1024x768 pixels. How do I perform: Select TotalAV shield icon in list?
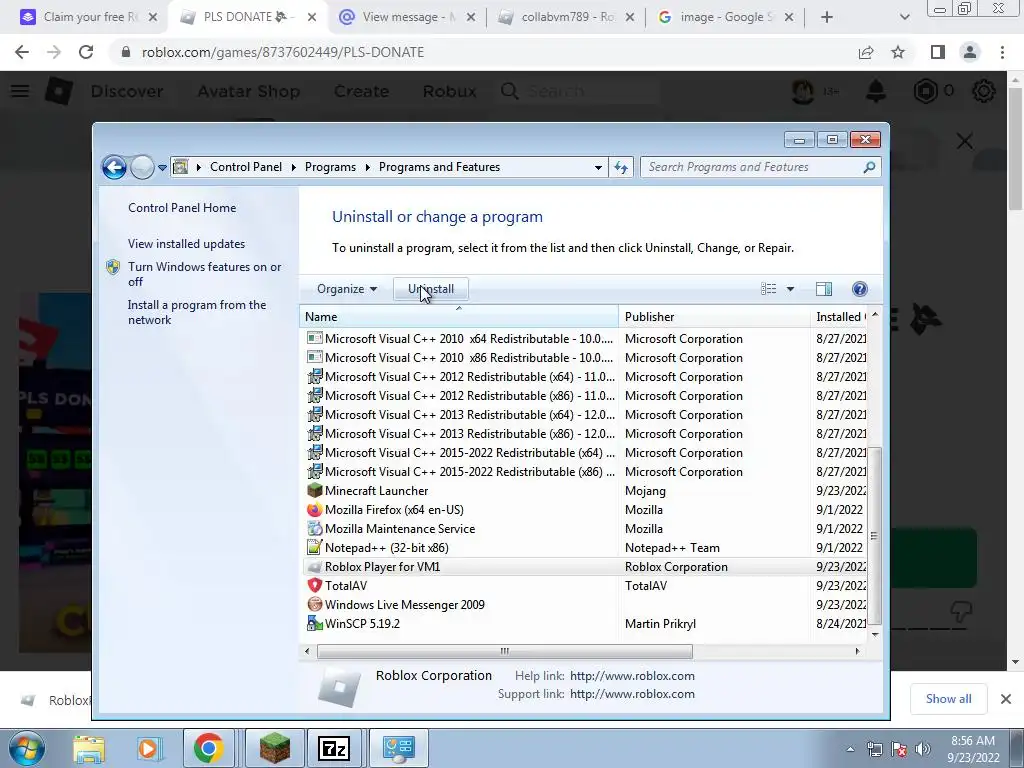click(315, 586)
